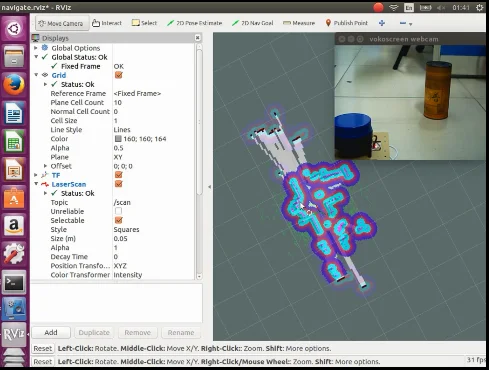Expand the TF display item
This screenshot has width=489, height=370.
[x=36, y=175]
